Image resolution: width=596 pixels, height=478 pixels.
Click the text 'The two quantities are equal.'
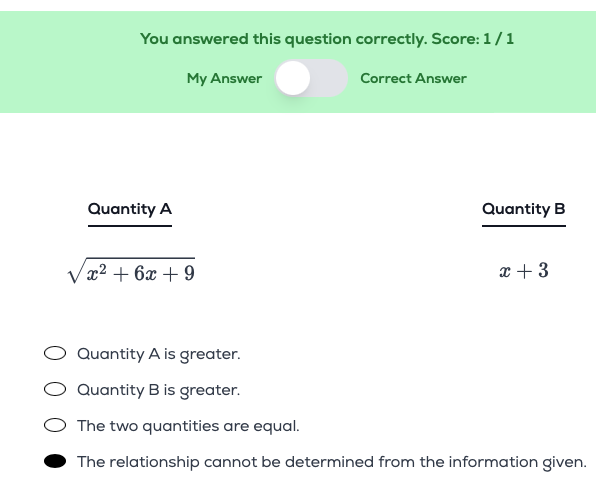coord(189,426)
